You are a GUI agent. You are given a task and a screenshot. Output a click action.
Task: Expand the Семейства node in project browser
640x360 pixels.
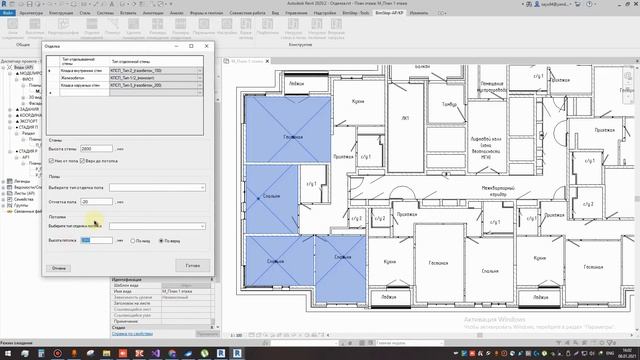point(4,200)
